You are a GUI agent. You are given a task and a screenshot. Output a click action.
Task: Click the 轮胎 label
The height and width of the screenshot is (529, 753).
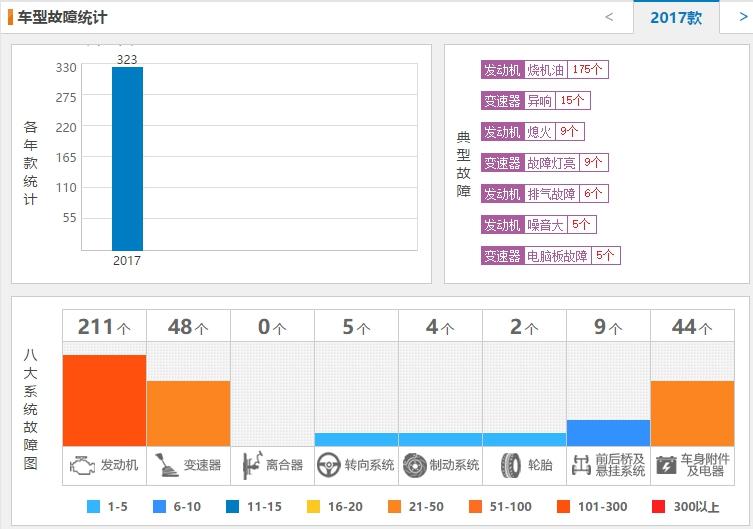point(540,465)
